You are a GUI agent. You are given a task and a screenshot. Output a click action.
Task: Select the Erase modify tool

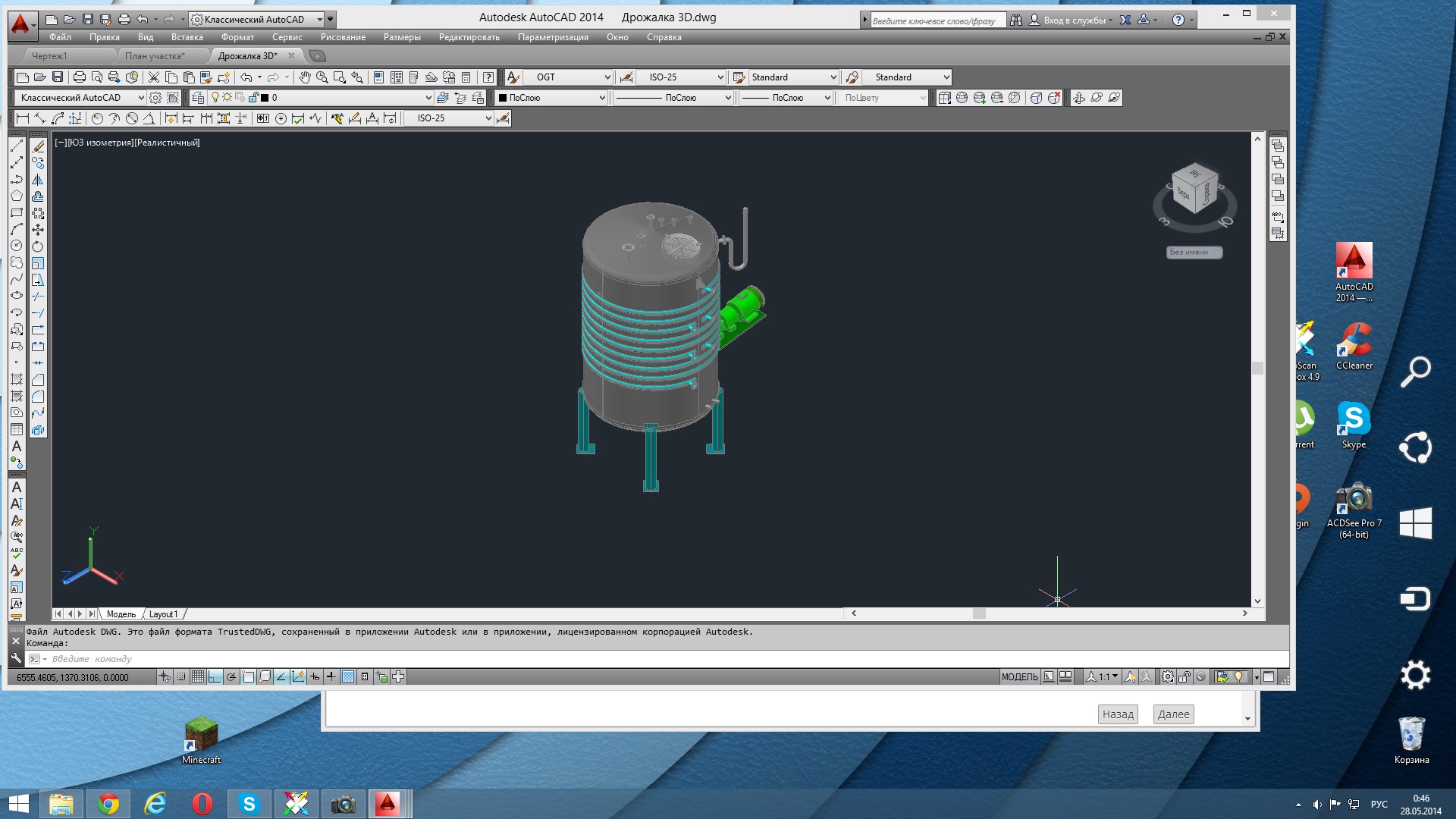tap(38, 146)
